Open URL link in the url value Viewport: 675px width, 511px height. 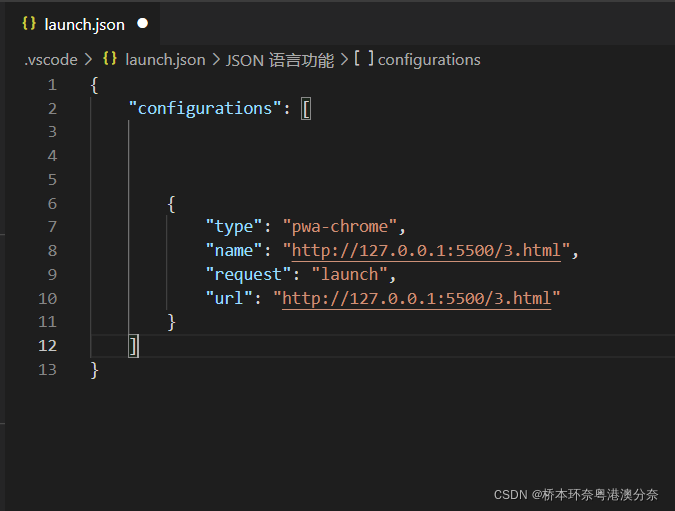(417, 298)
